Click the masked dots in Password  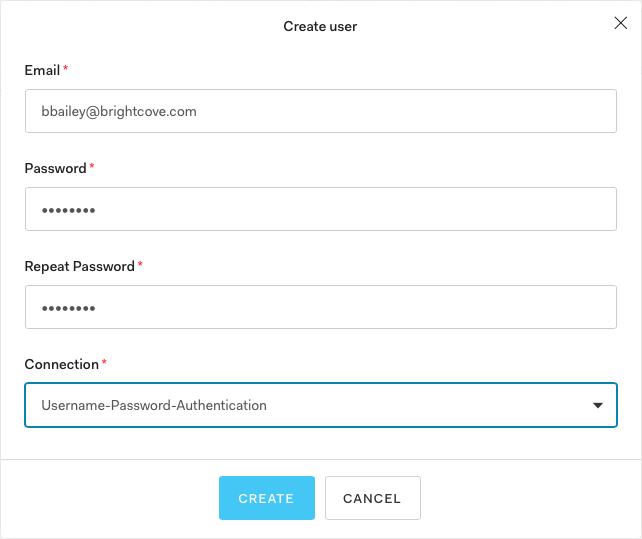coord(68,211)
